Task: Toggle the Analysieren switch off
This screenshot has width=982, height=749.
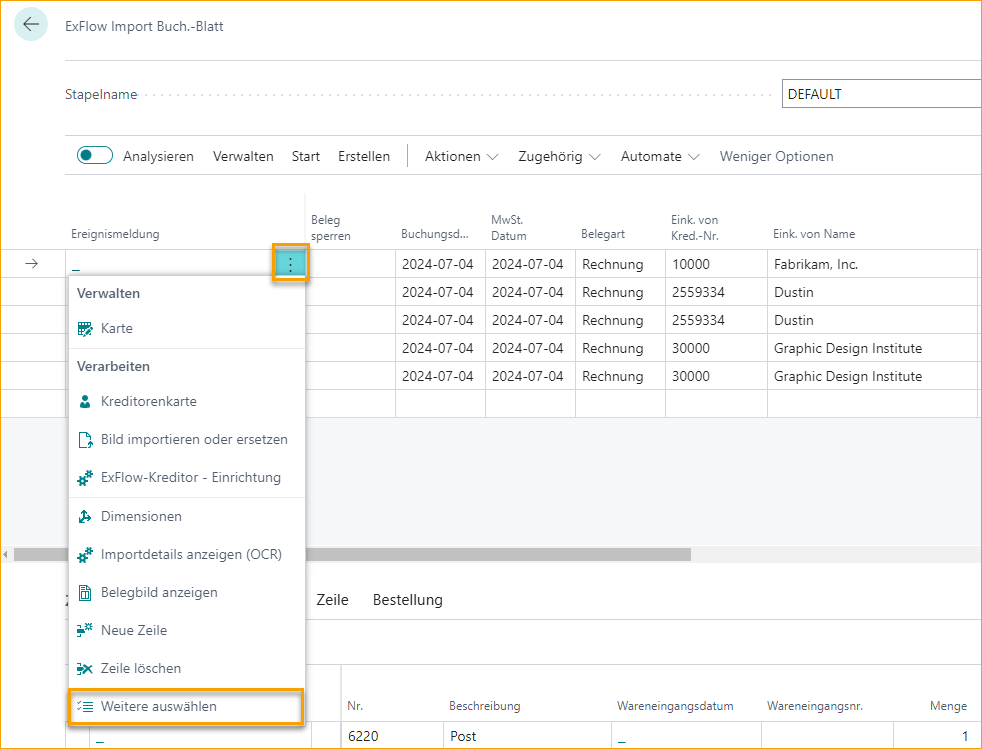Action: click(x=94, y=155)
